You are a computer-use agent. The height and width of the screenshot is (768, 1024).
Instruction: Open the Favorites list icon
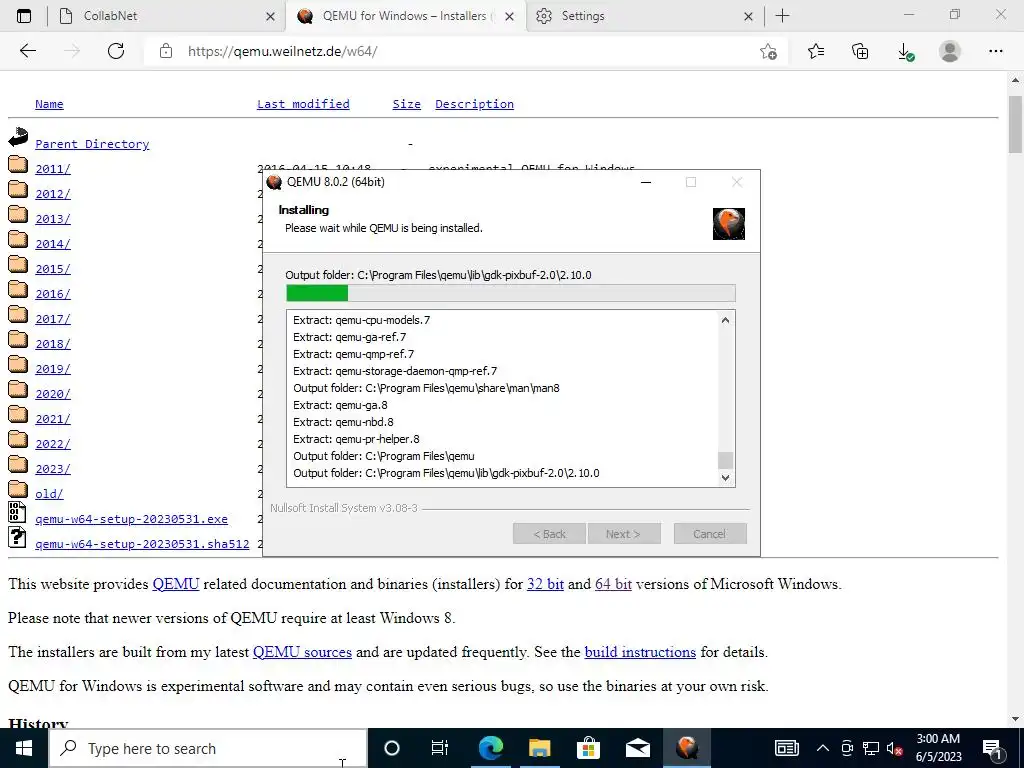(816, 51)
